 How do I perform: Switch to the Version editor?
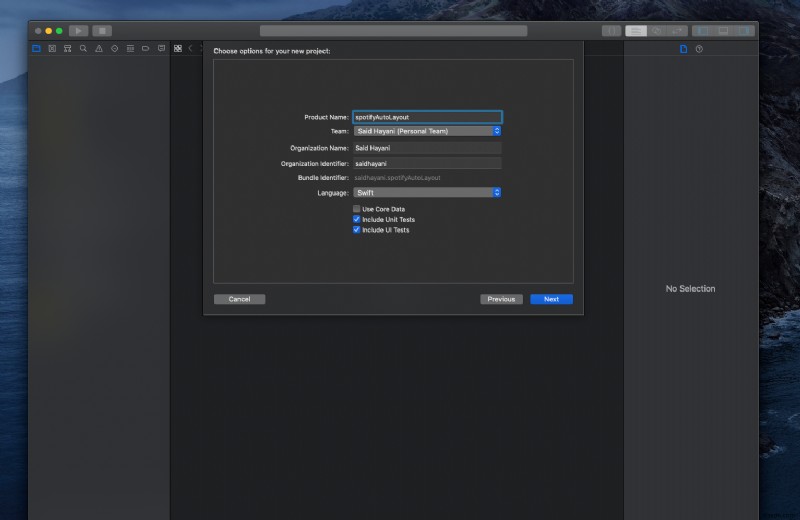tap(677, 31)
